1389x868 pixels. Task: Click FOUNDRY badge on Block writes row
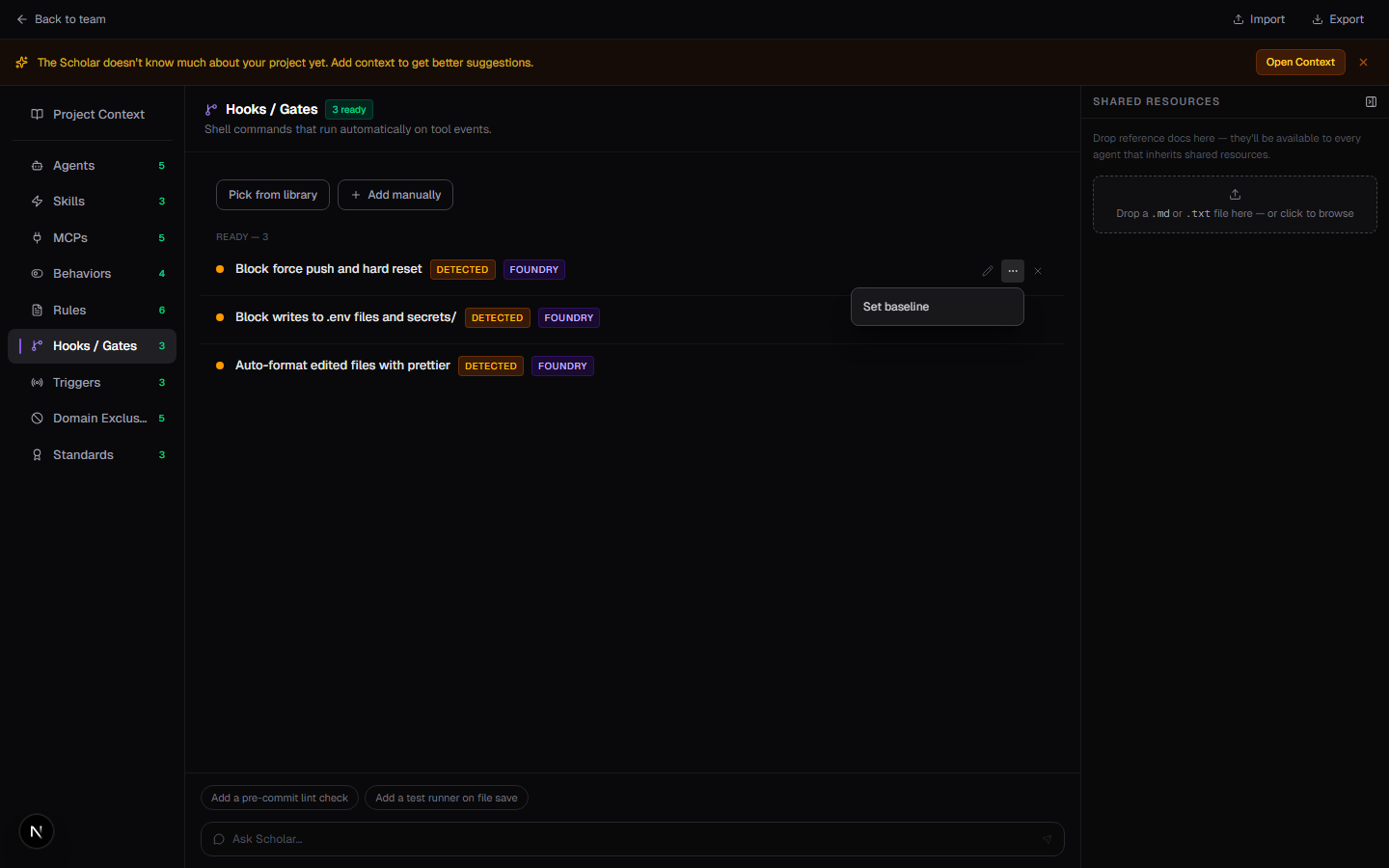click(569, 318)
